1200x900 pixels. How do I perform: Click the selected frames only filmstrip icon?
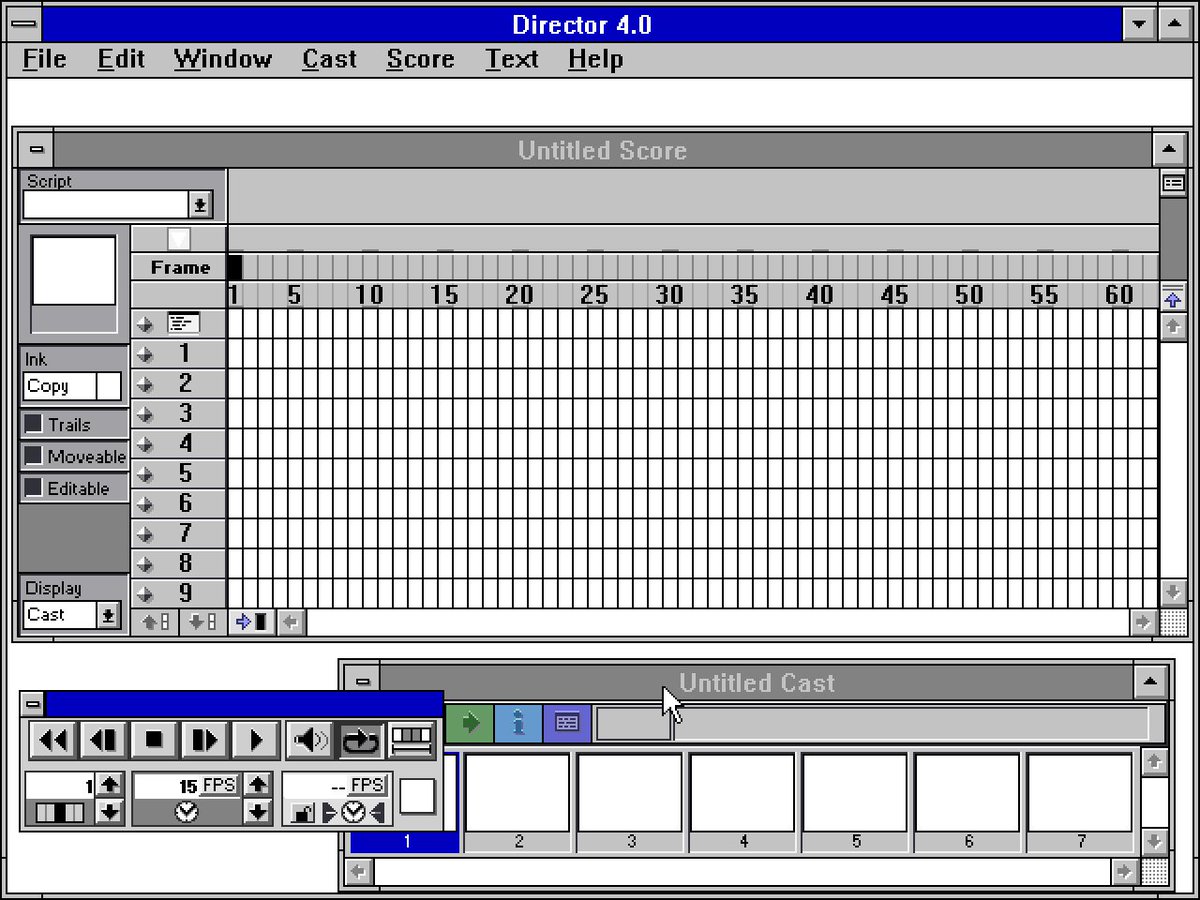411,740
